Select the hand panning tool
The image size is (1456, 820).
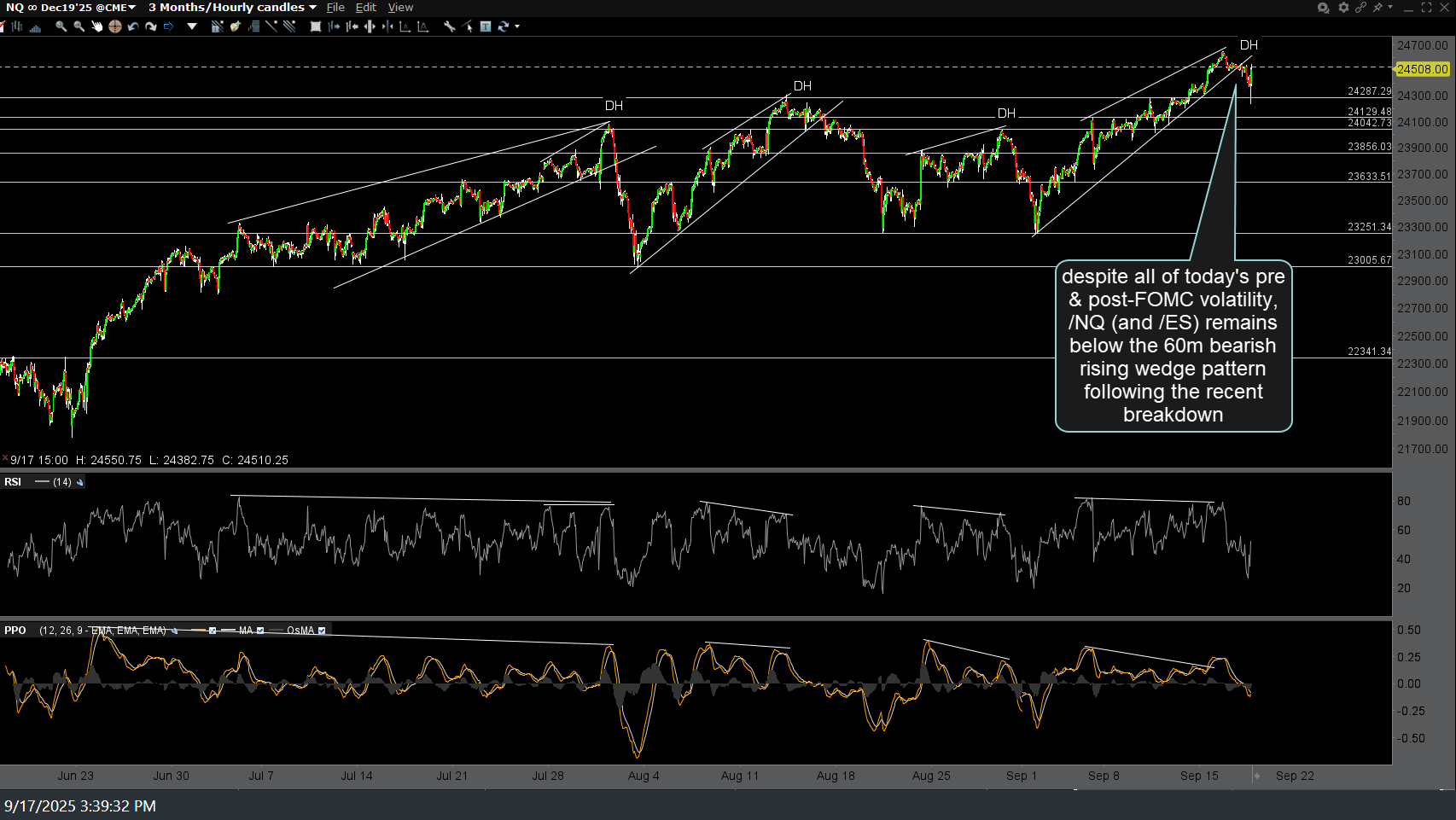pos(97,26)
